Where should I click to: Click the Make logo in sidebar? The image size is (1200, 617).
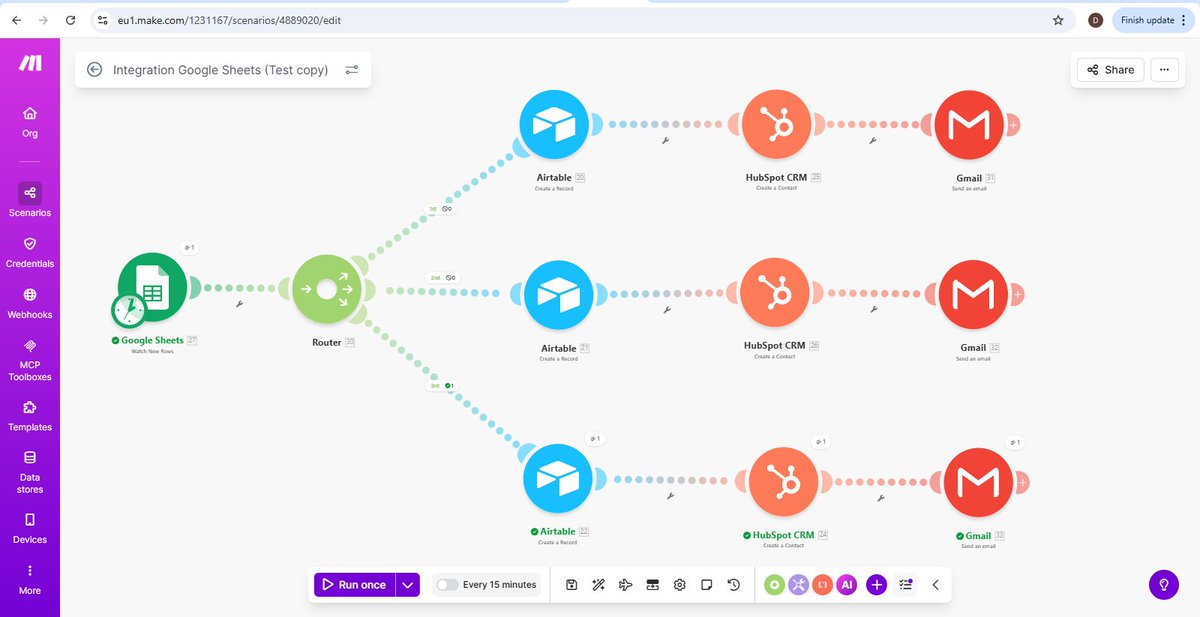[30, 62]
